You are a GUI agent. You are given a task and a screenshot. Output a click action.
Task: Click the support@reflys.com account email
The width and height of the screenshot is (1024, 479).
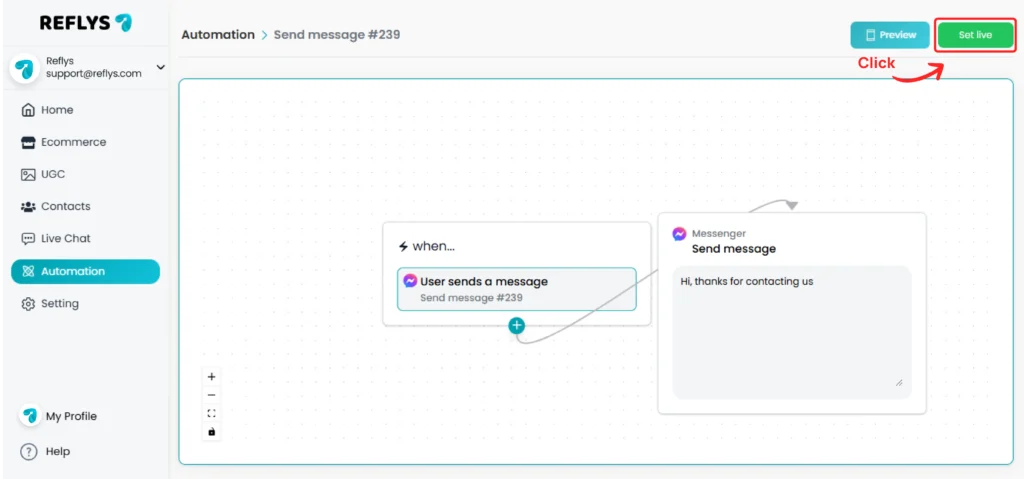[x=93, y=74]
